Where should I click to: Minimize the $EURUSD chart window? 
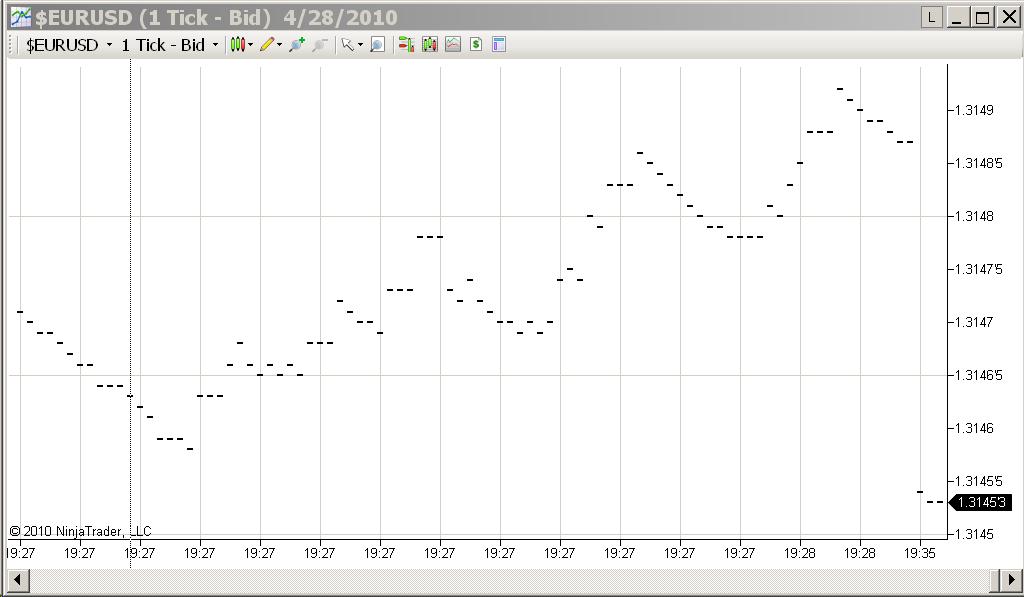pos(957,18)
